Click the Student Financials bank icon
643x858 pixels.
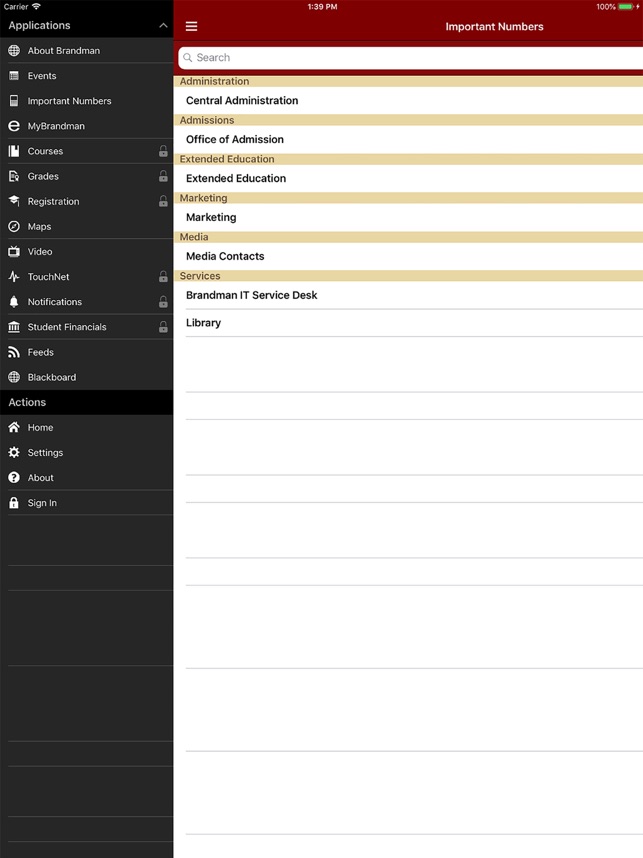point(14,327)
